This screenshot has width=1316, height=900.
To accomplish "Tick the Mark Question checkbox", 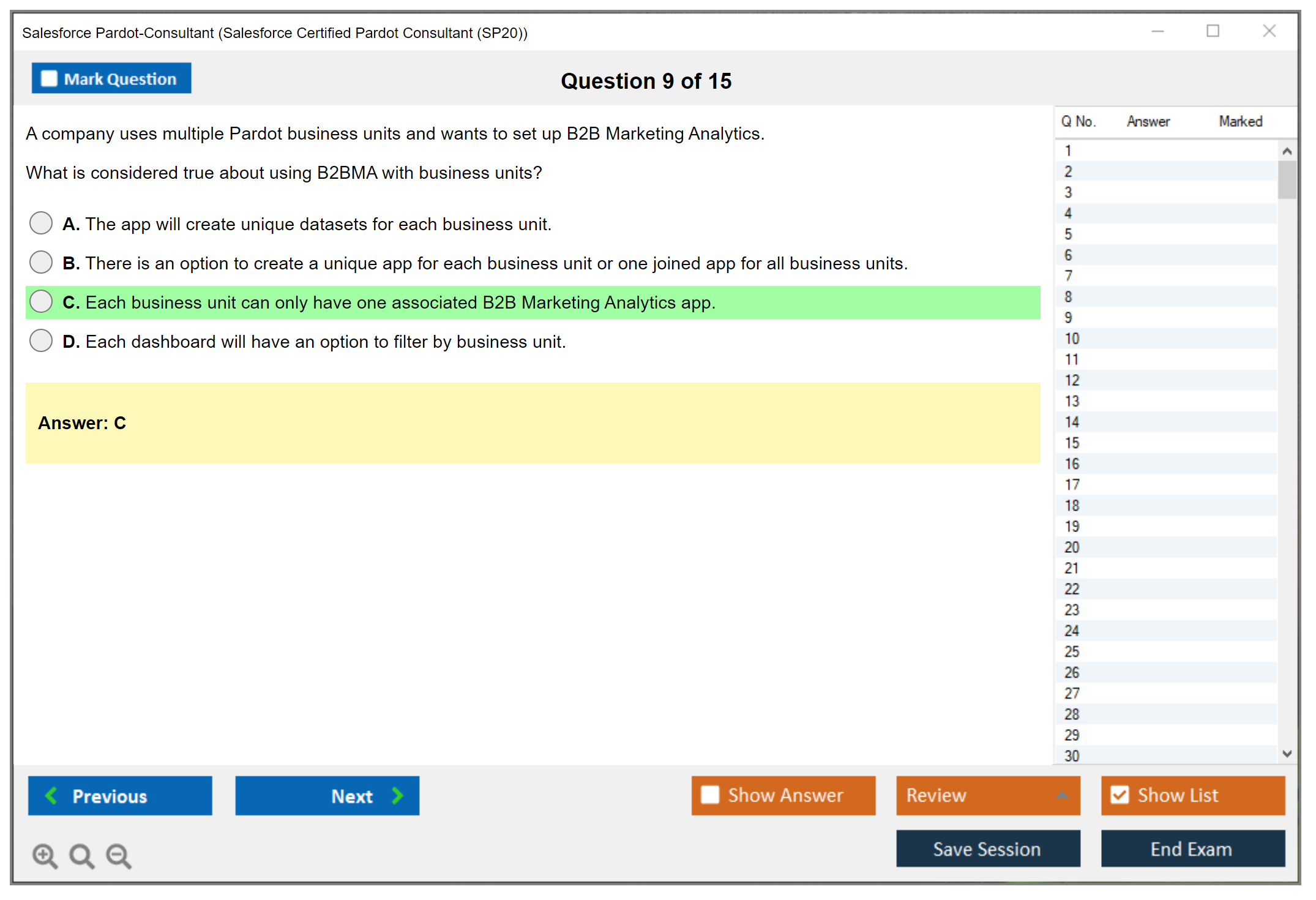I will point(49,78).
